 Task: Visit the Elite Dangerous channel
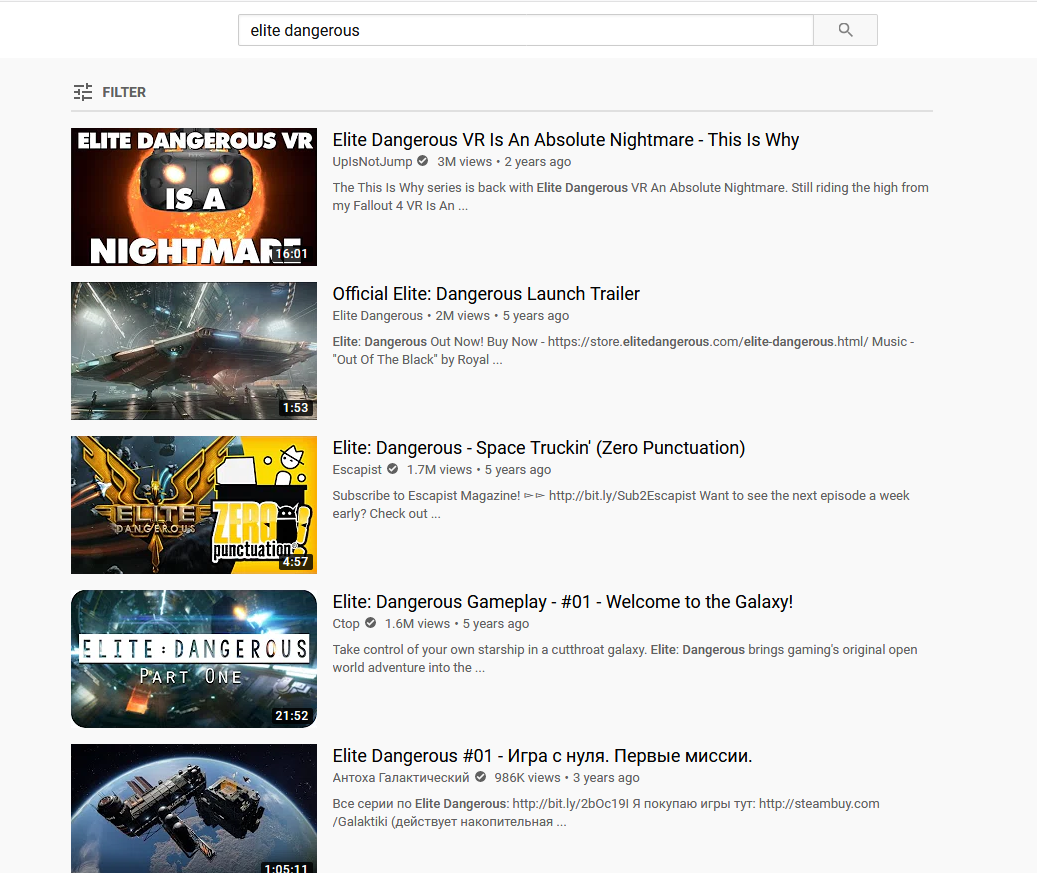point(378,315)
